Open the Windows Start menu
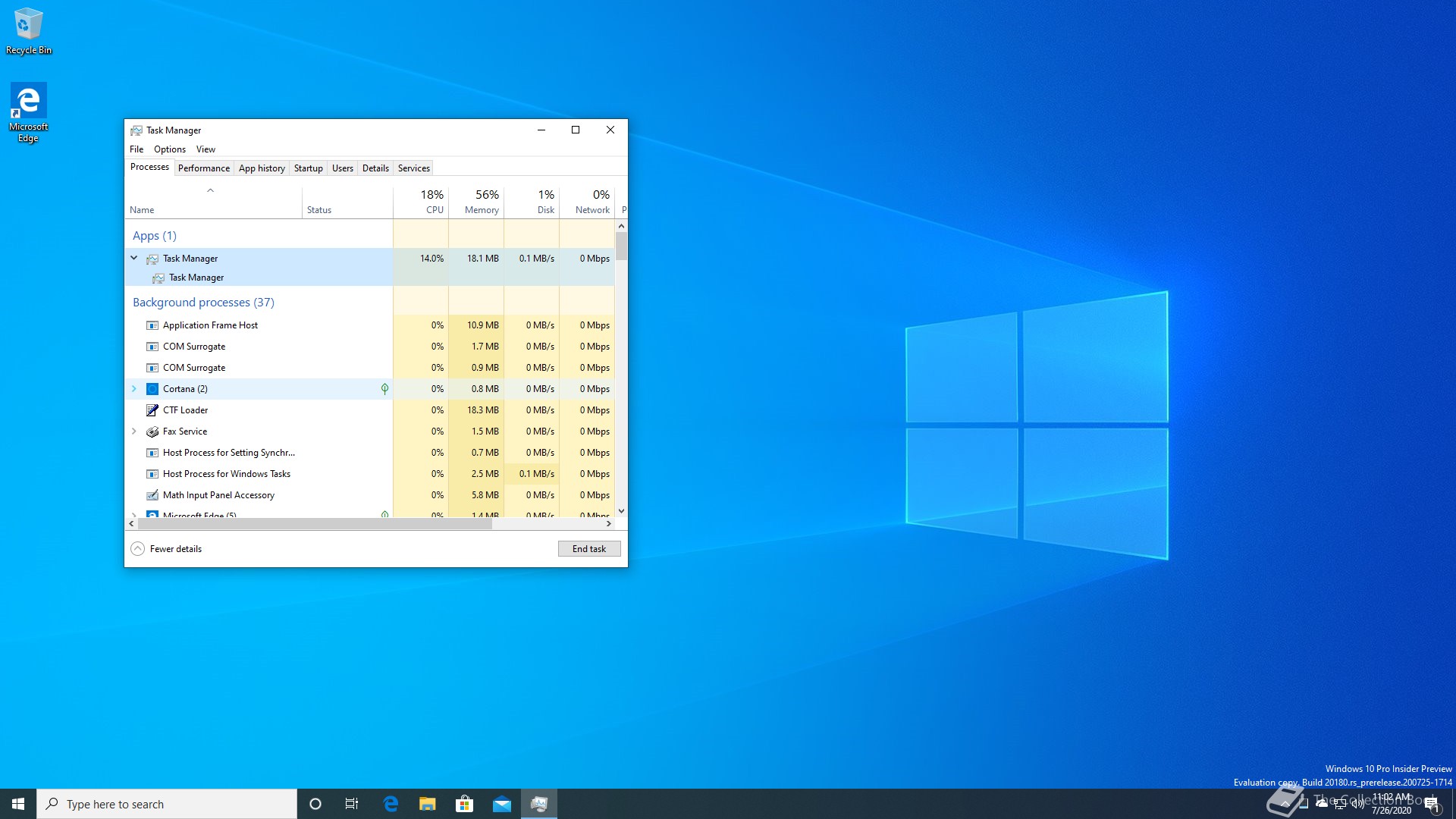 18,804
